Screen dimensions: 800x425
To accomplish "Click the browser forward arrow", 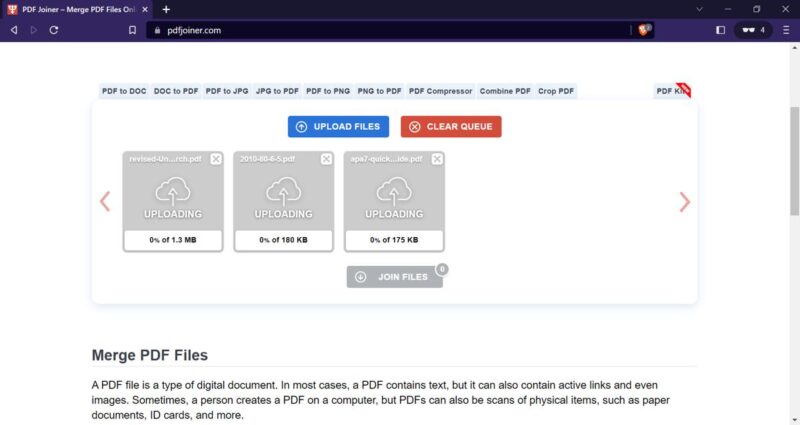I will 34,30.
